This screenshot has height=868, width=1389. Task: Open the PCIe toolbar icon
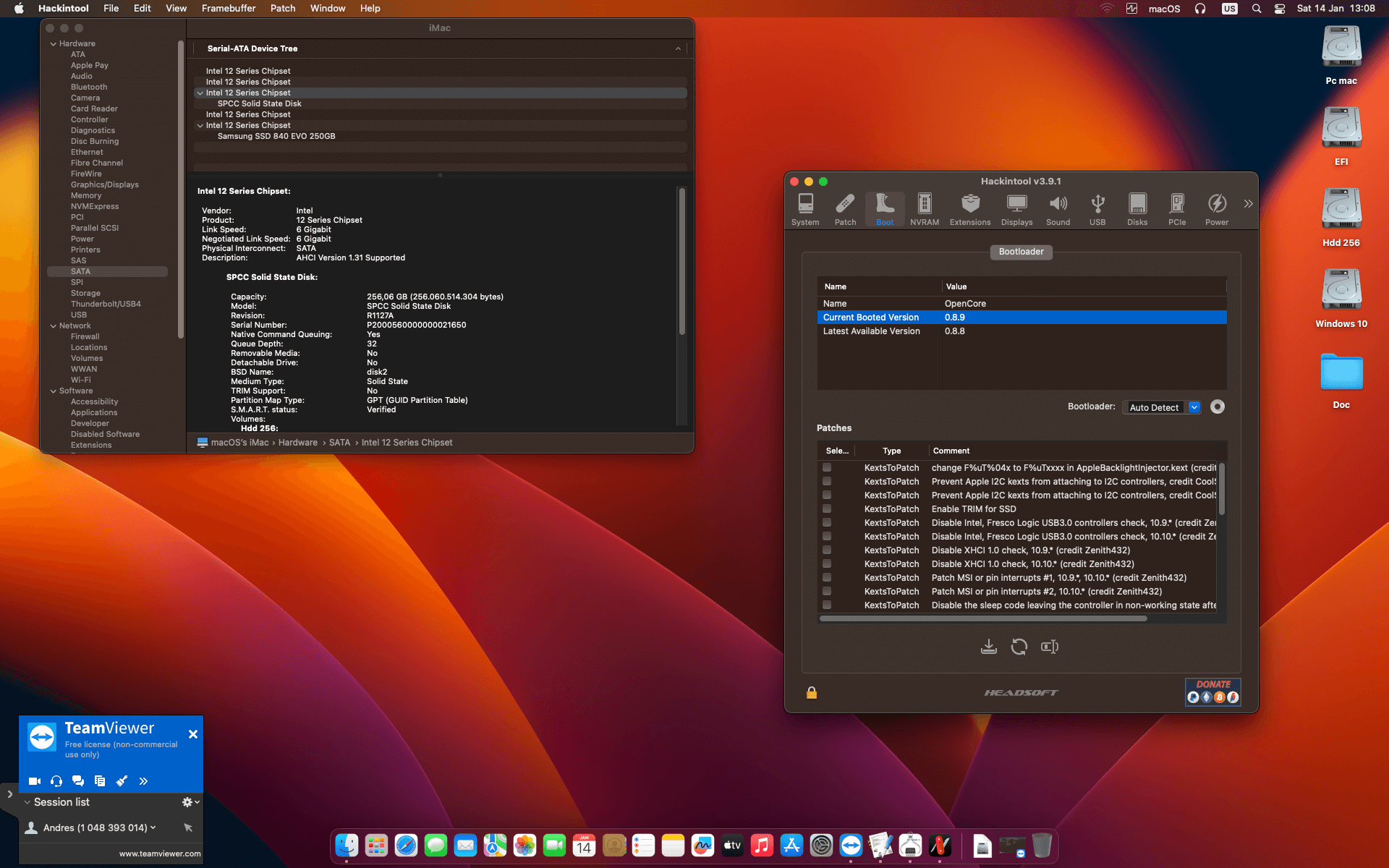(1177, 210)
